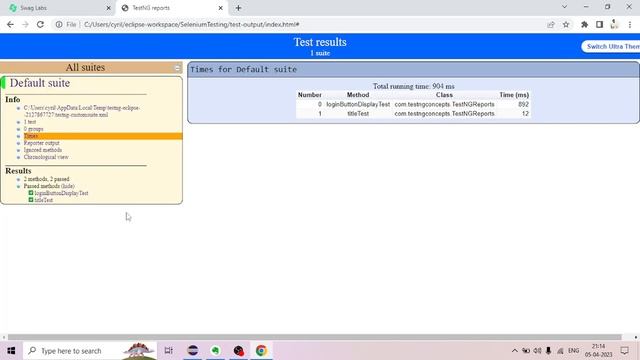Click the titleTest passed method
Viewport: 640px width, 360px height.
tap(44, 200)
